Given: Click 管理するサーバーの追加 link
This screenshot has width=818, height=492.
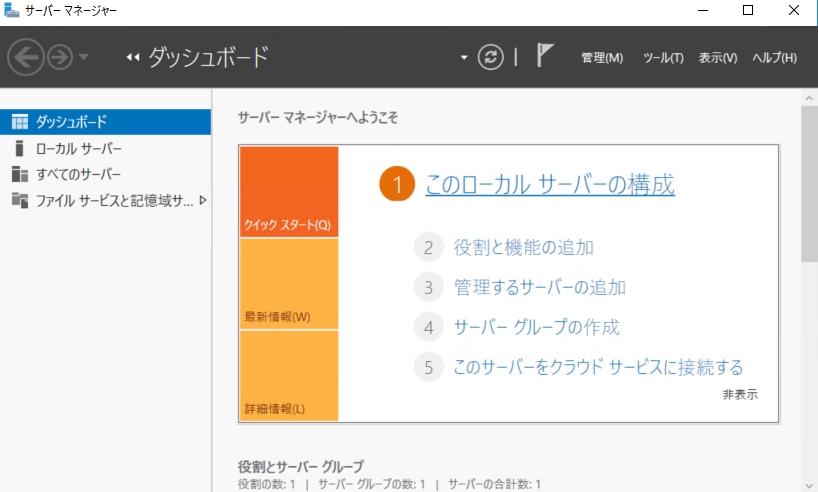Looking at the screenshot, I should pyautogui.click(x=539, y=287).
